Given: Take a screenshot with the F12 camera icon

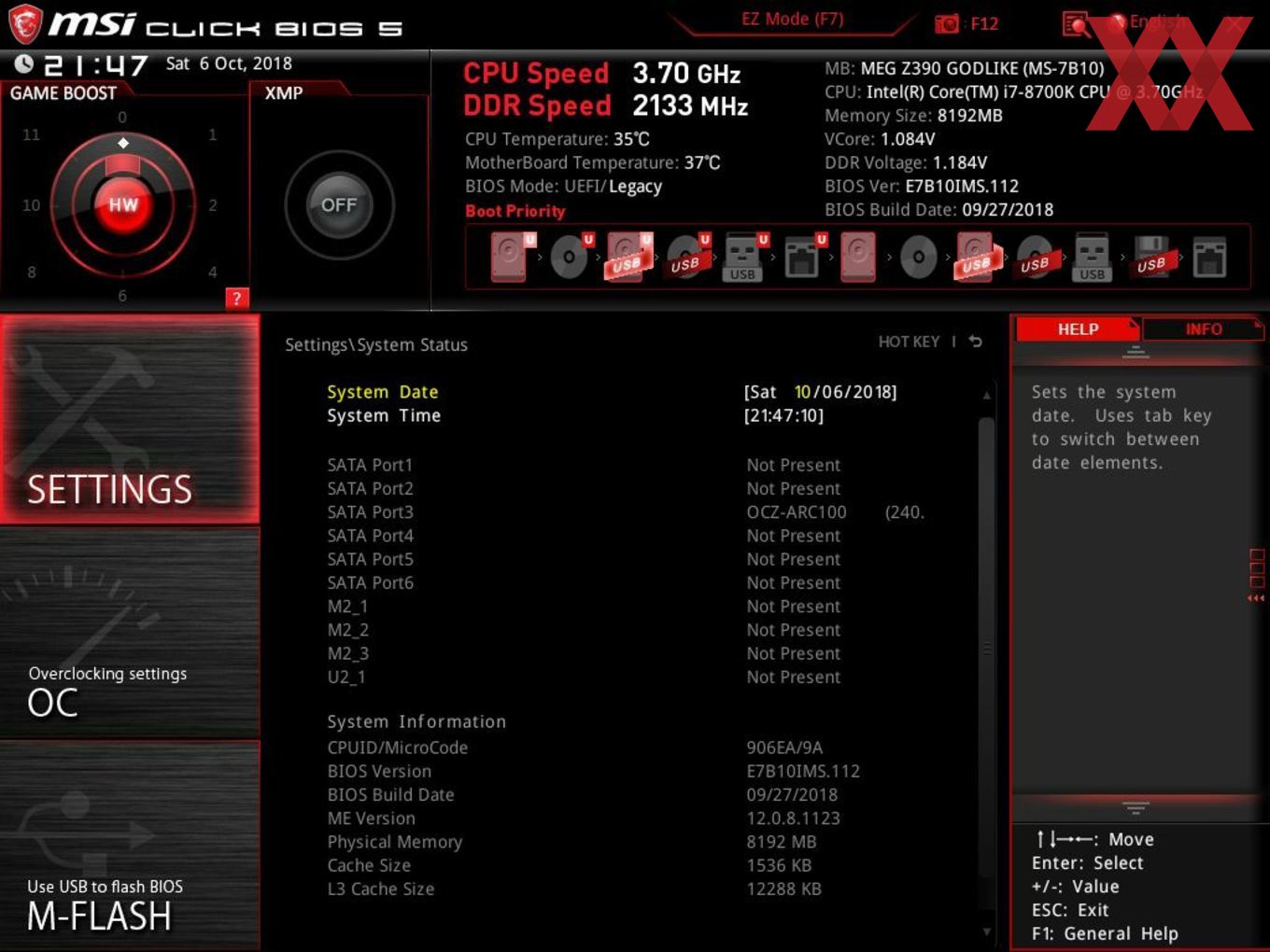Looking at the screenshot, I should [x=947, y=23].
